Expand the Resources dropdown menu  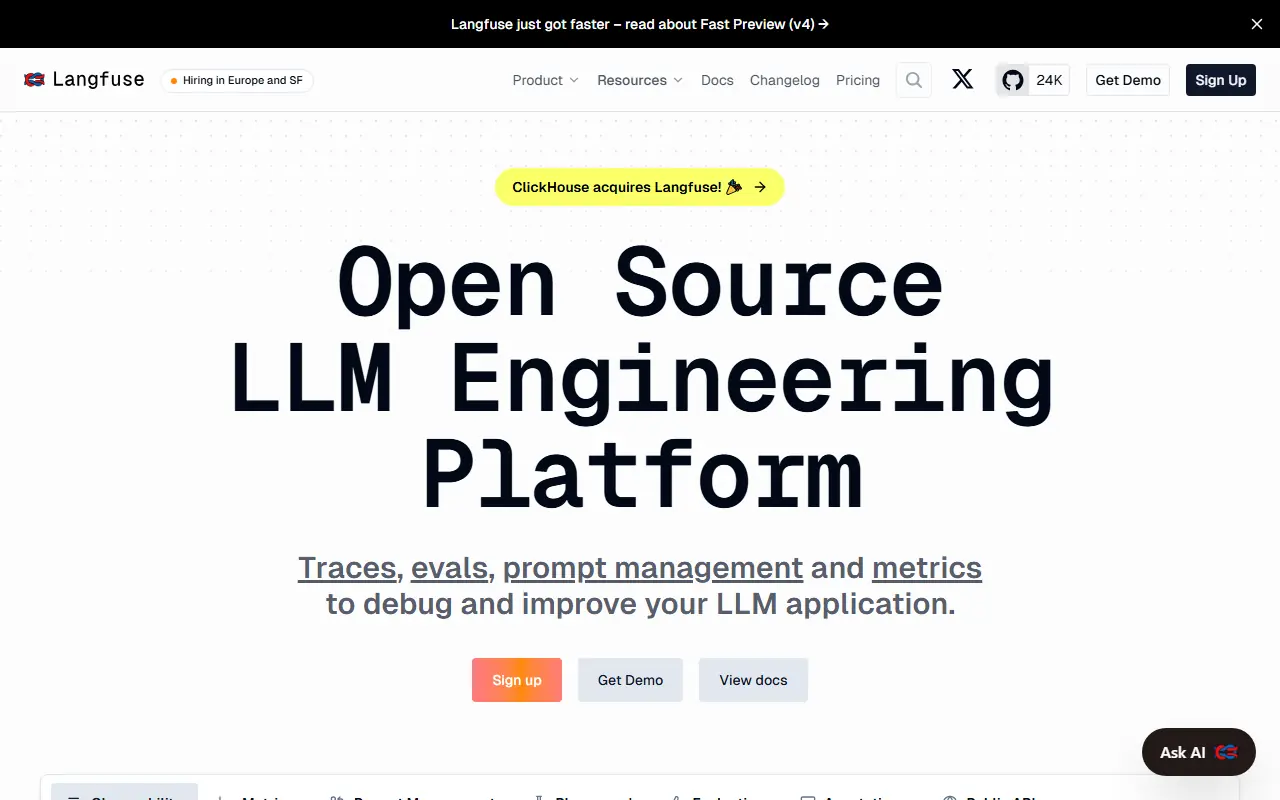639,79
